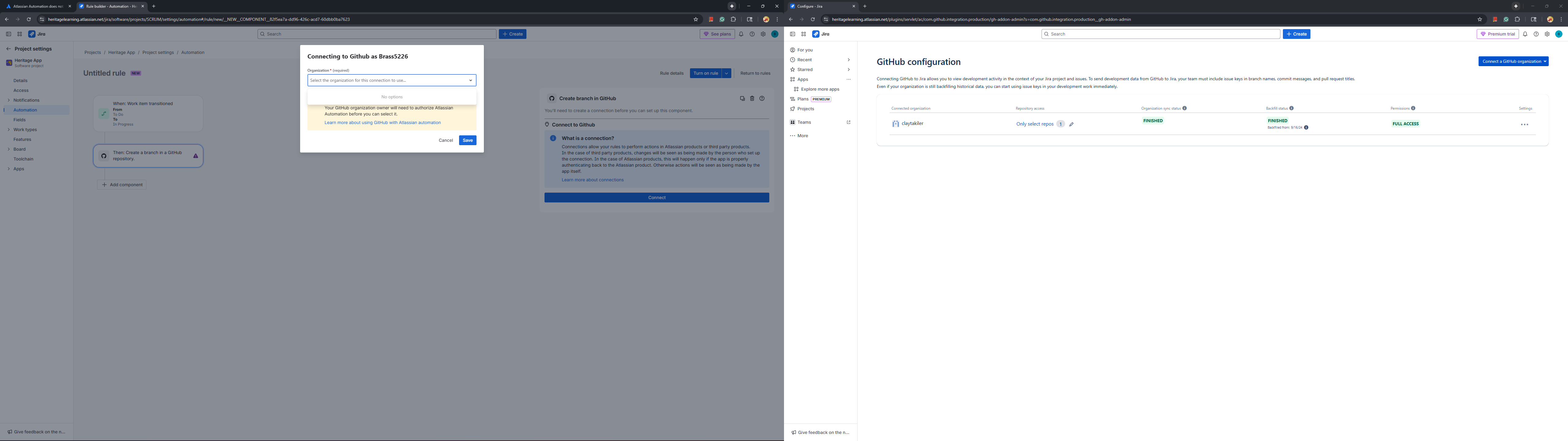Click the duplicate component icon in the Create branch panel
This screenshot has width=1568, height=441.
[x=742, y=98]
